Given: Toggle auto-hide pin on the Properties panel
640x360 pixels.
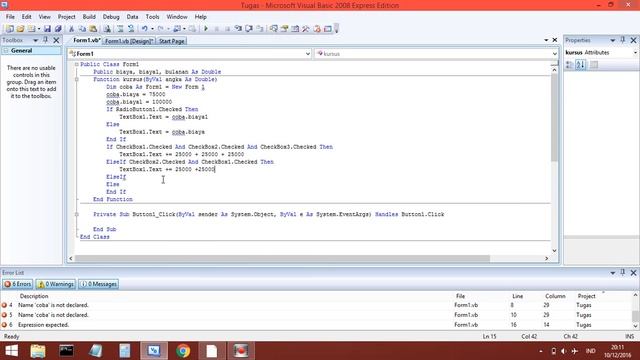Looking at the screenshot, I should [623, 40].
